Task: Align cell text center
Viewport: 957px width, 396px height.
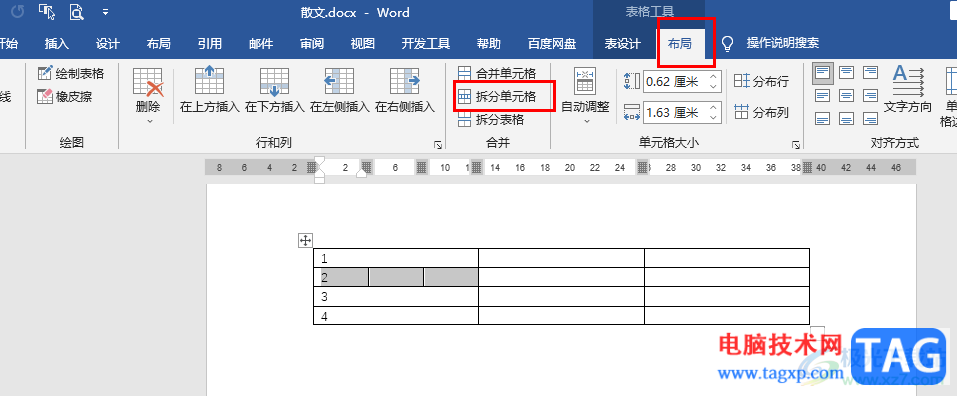Action: (x=846, y=96)
